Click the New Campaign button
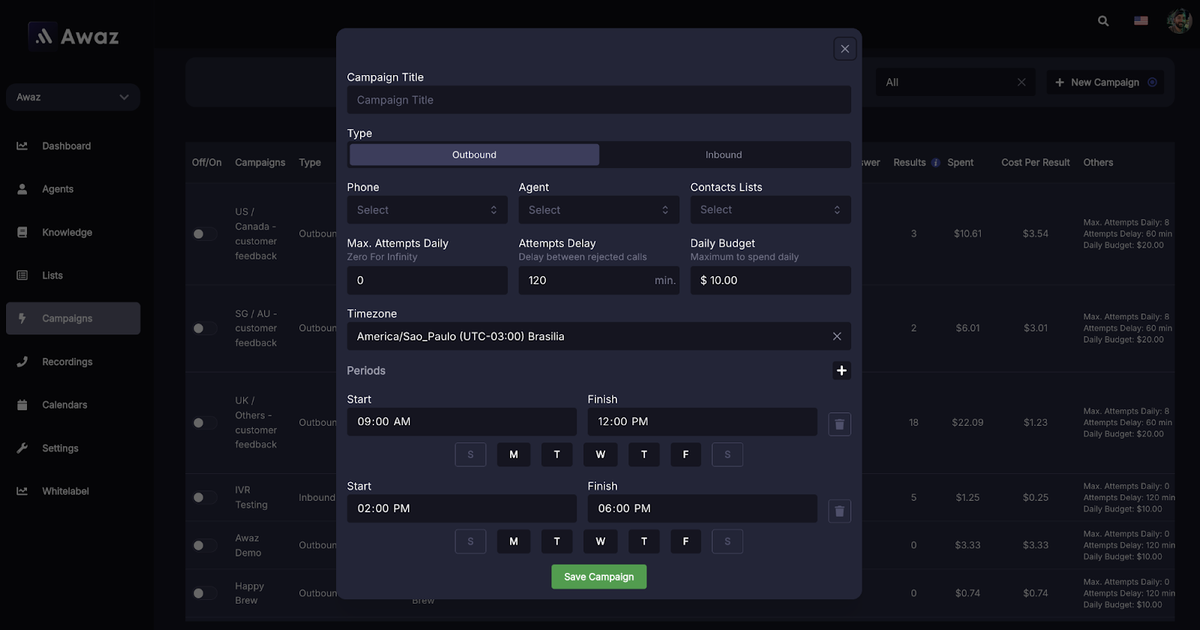This screenshot has width=1200, height=630. click(x=1105, y=83)
